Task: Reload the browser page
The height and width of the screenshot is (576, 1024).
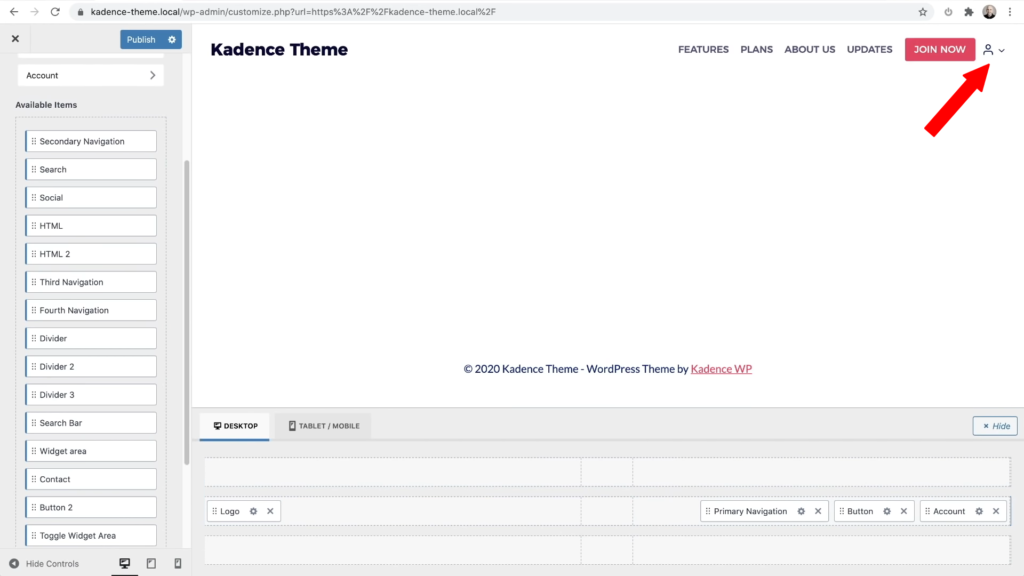Action: [x=56, y=12]
